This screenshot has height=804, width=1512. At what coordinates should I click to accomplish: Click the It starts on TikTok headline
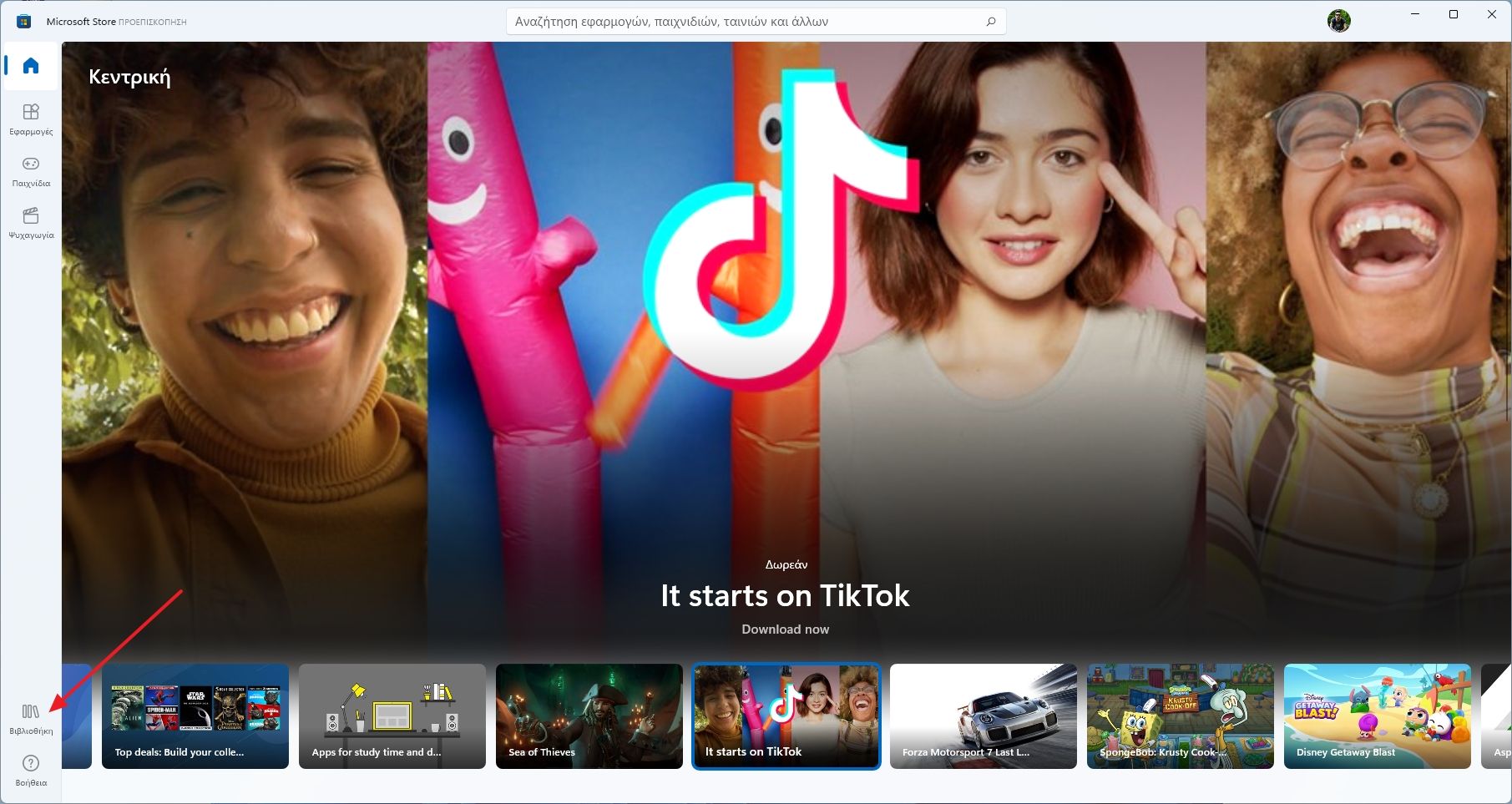(785, 595)
